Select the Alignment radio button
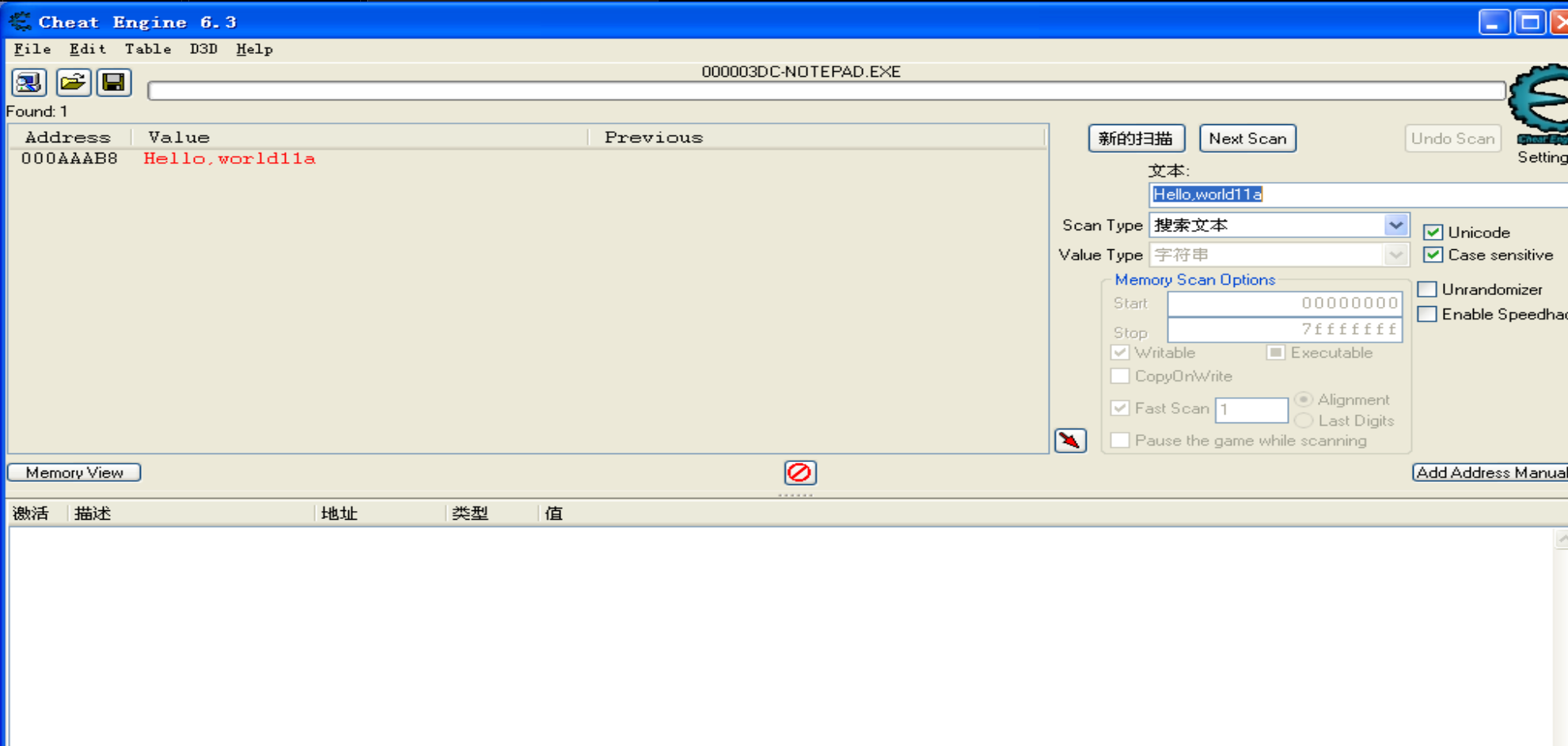The height and width of the screenshot is (746, 1568). [1304, 400]
